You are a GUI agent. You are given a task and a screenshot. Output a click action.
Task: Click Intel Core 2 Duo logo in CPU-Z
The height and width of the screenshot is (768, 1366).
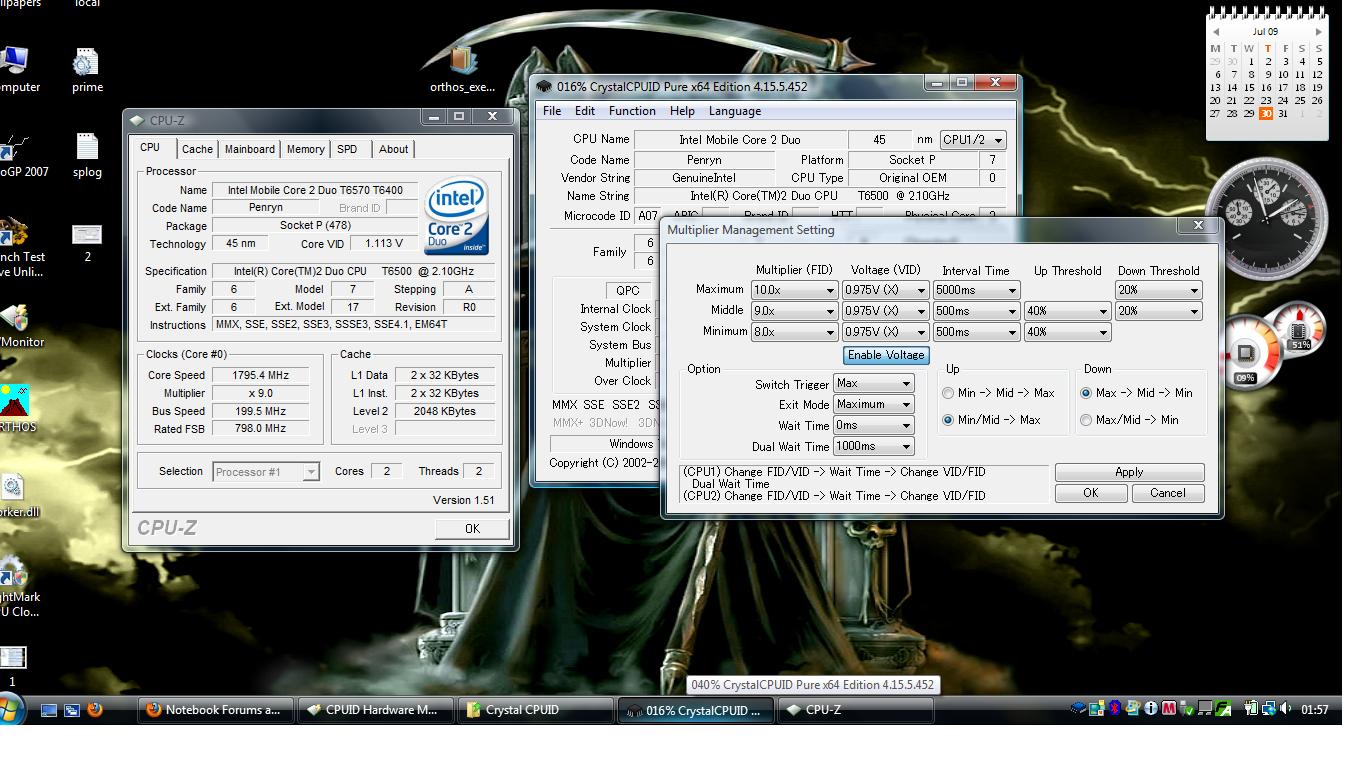click(x=456, y=216)
